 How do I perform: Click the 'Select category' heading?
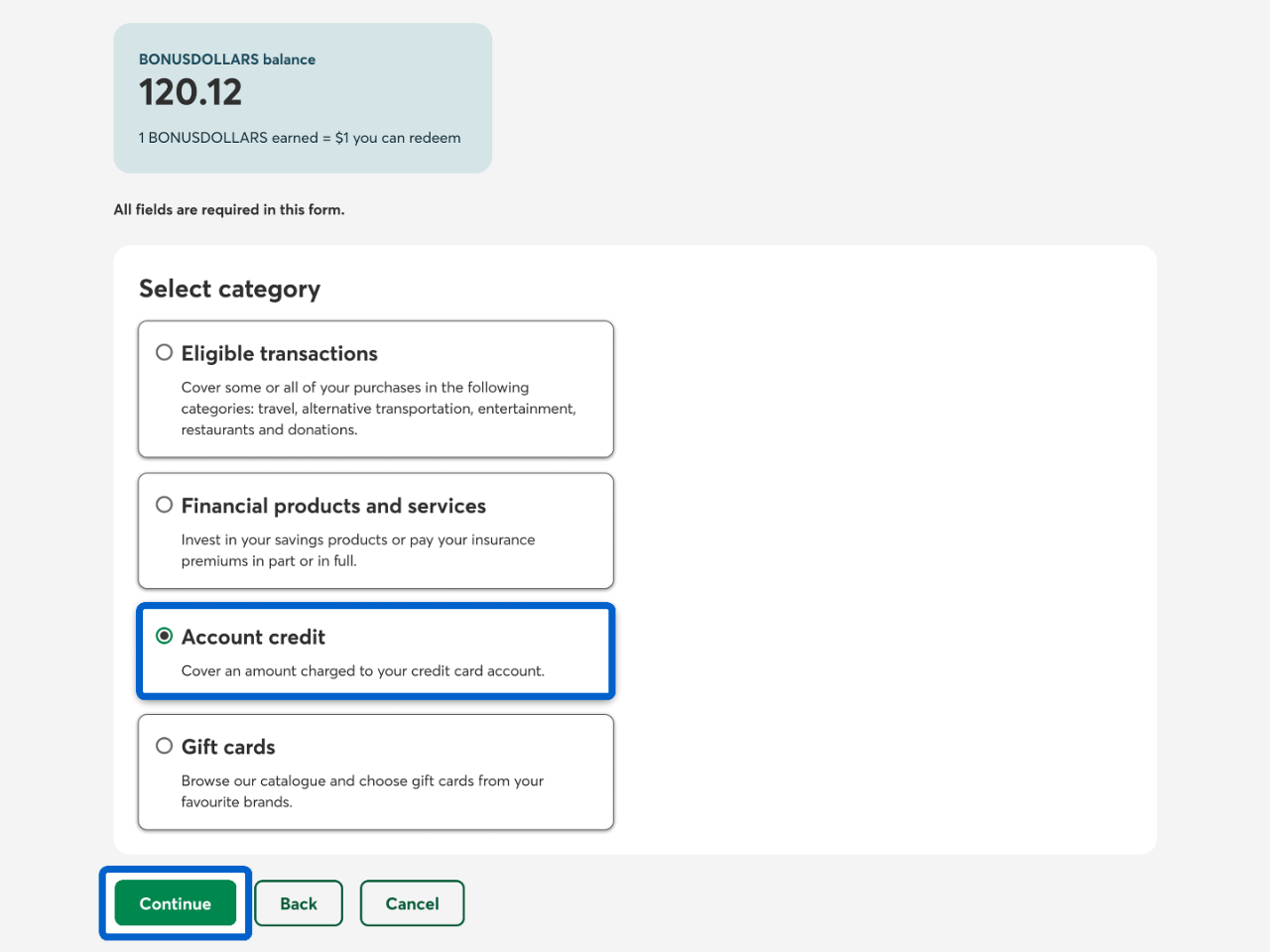tap(229, 289)
